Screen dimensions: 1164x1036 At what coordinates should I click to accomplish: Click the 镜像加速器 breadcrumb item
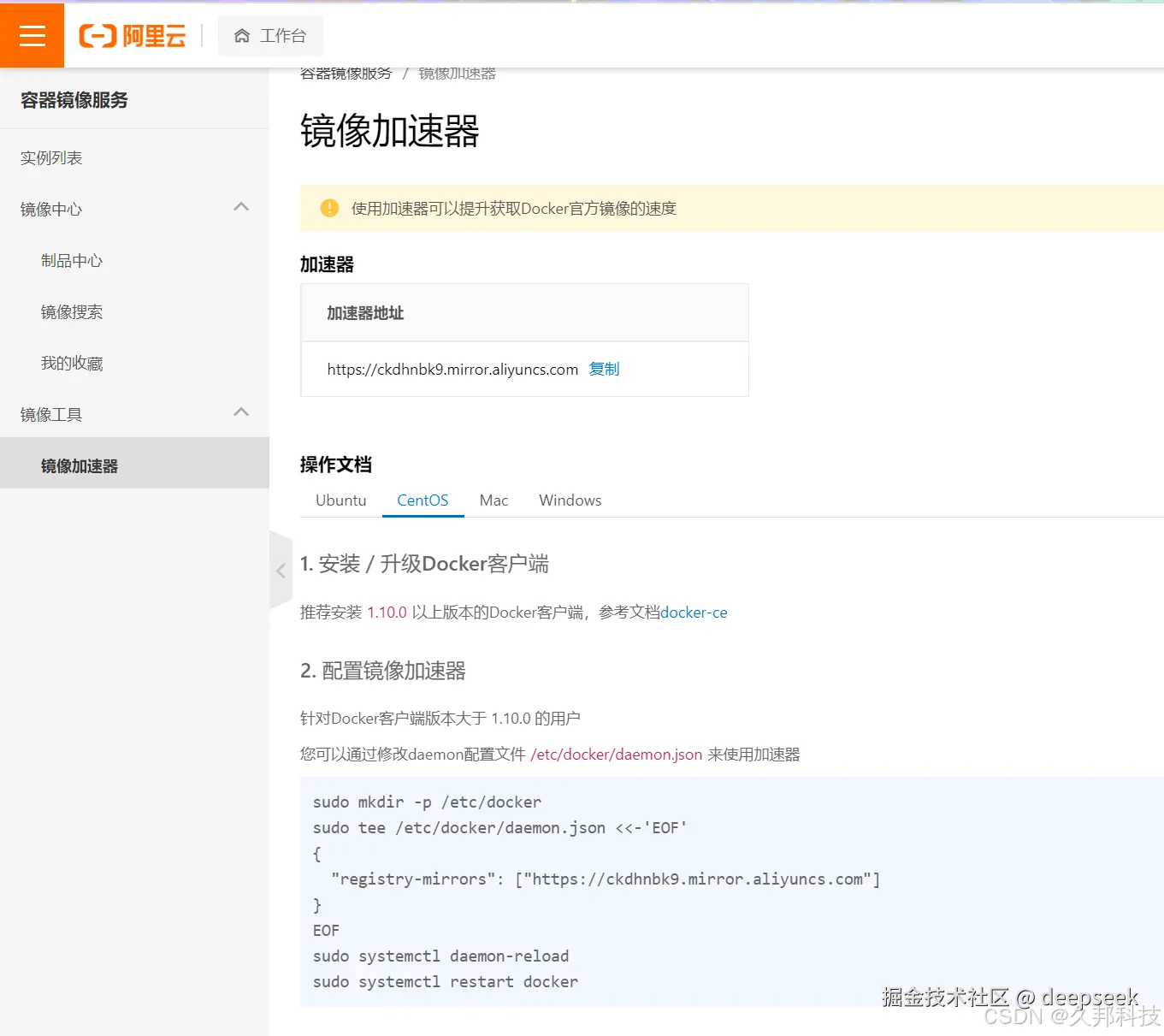458,74
